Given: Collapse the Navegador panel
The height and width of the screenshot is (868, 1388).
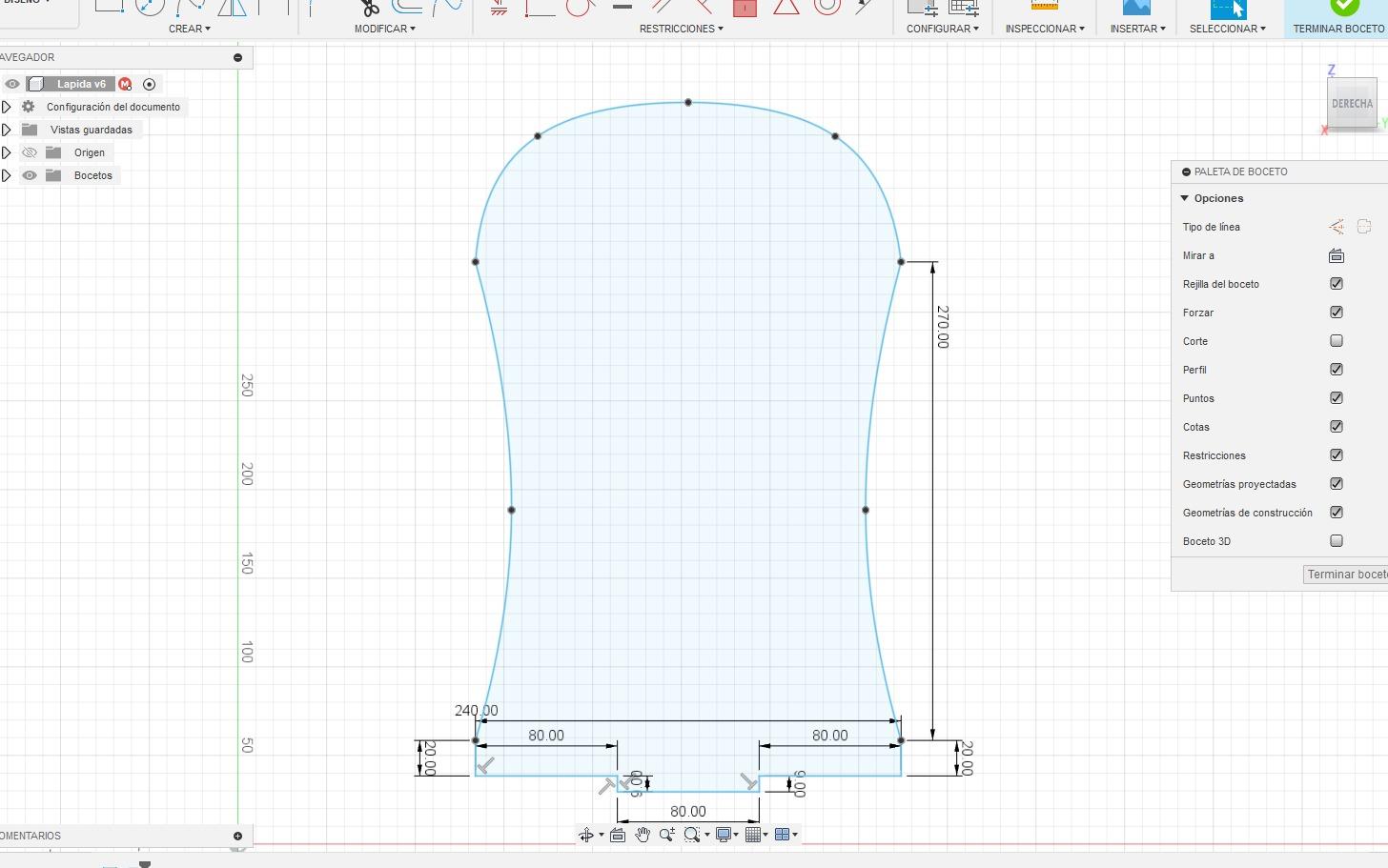Looking at the screenshot, I should coord(237,57).
